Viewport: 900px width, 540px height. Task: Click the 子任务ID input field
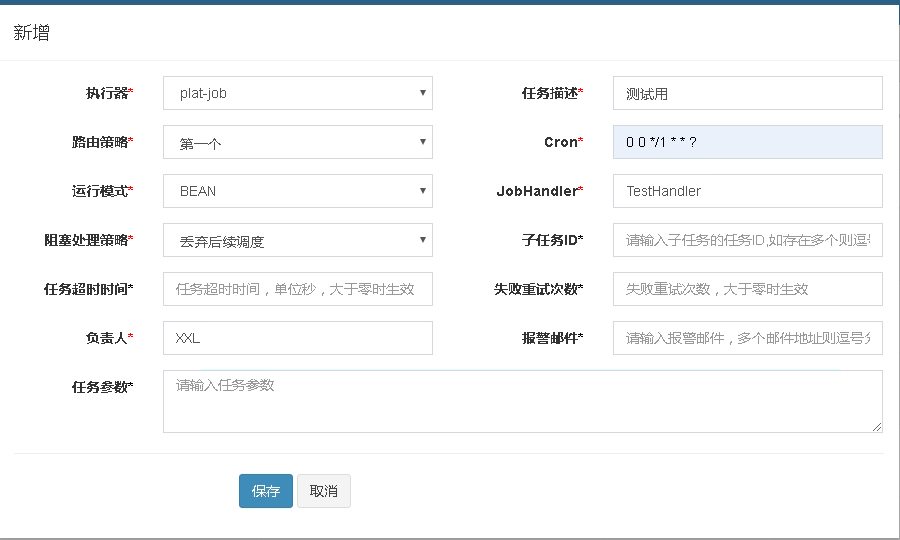pos(747,240)
